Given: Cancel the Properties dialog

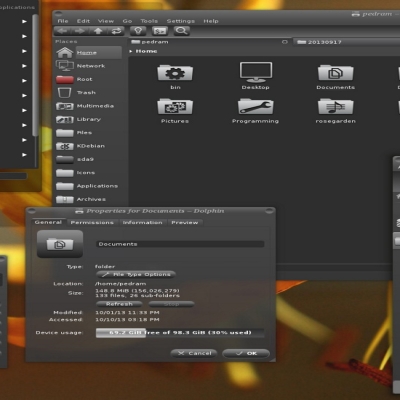Looking at the screenshot, I should (194, 353).
